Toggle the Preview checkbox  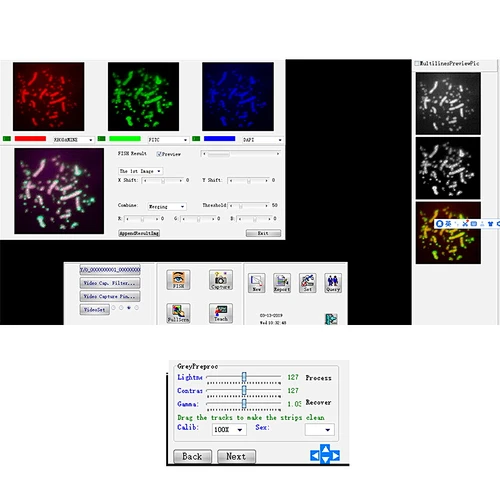coord(159,154)
